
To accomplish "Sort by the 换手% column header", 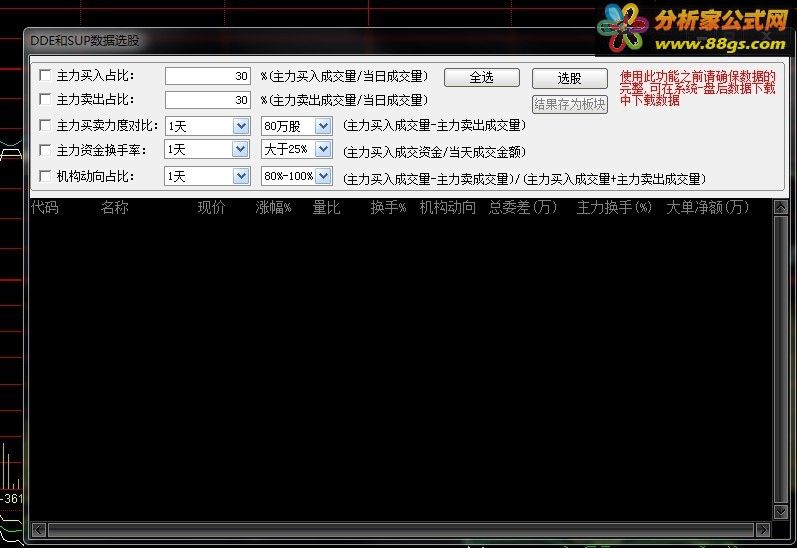I will coord(388,207).
